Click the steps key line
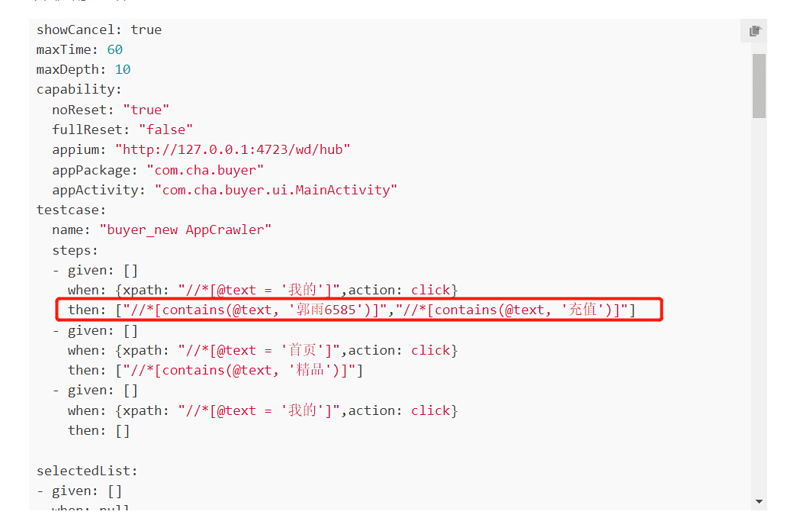The height and width of the screenshot is (531, 800). tap(74, 250)
